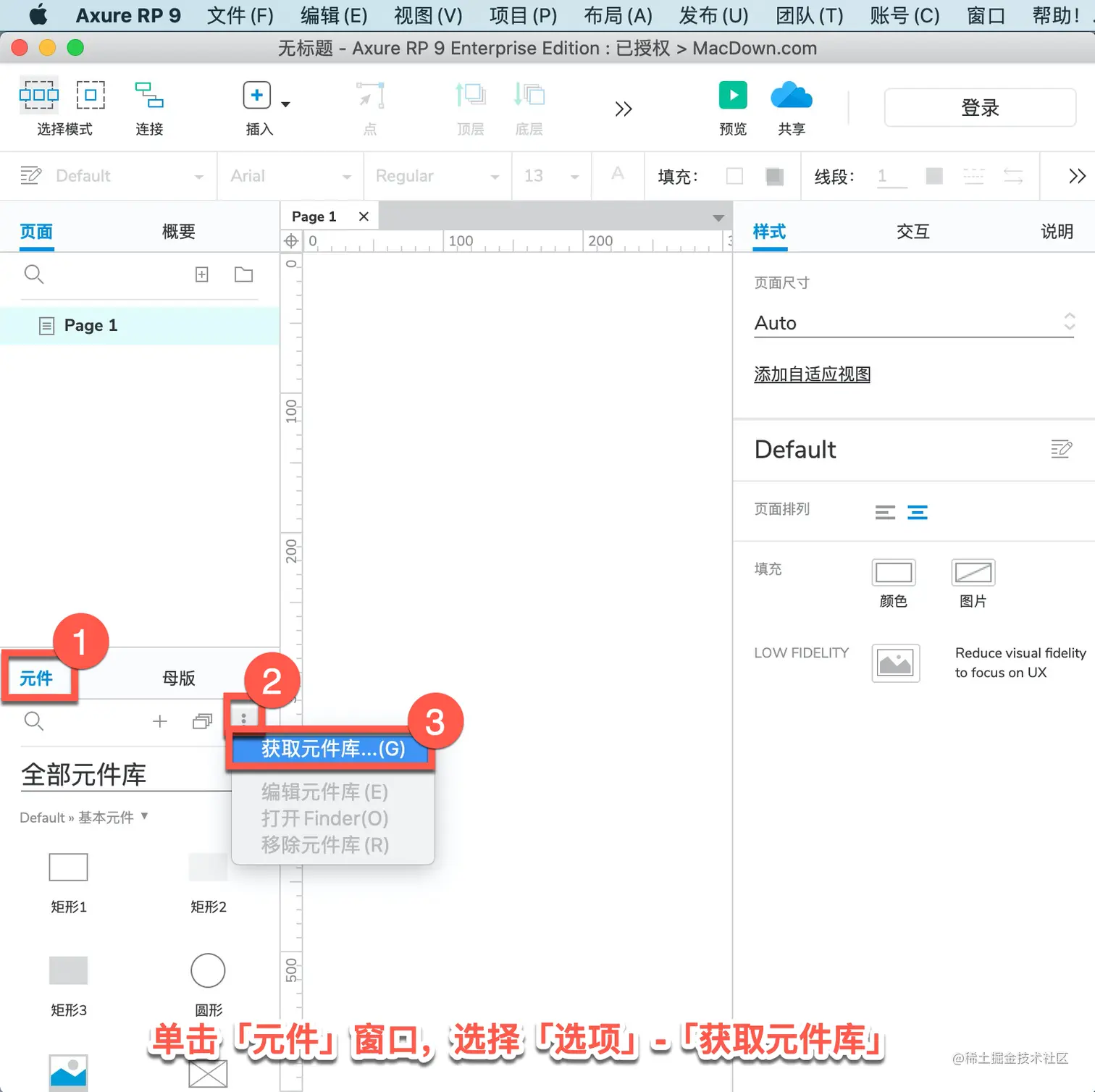Click the text color A icon
This screenshot has height=1092, width=1095.
point(618,174)
